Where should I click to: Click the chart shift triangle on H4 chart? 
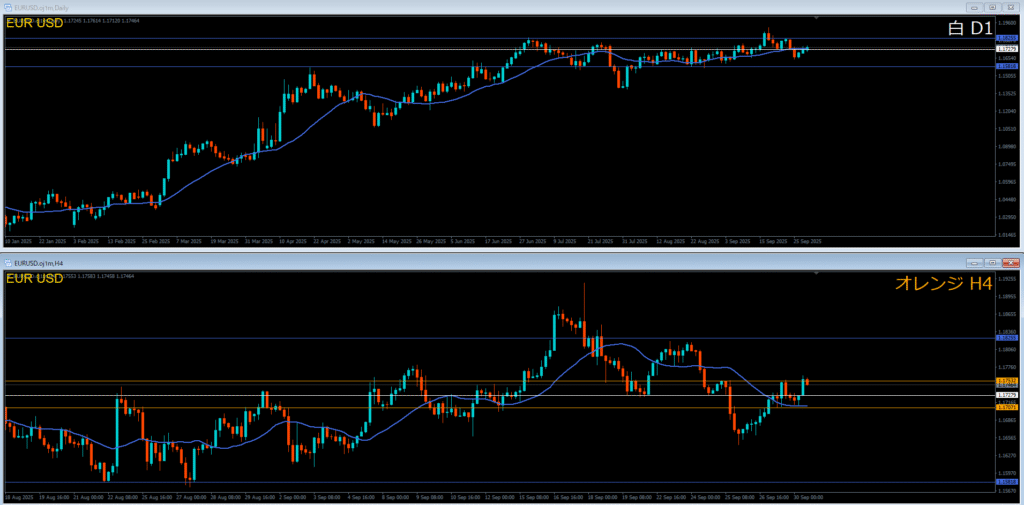[x=817, y=271]
